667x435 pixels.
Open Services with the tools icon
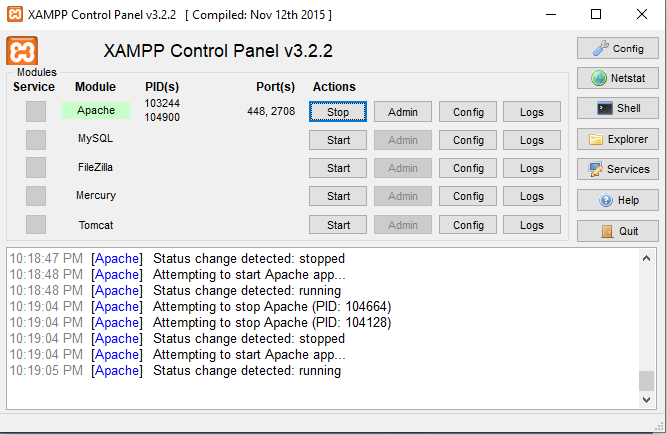click(618, 169)
